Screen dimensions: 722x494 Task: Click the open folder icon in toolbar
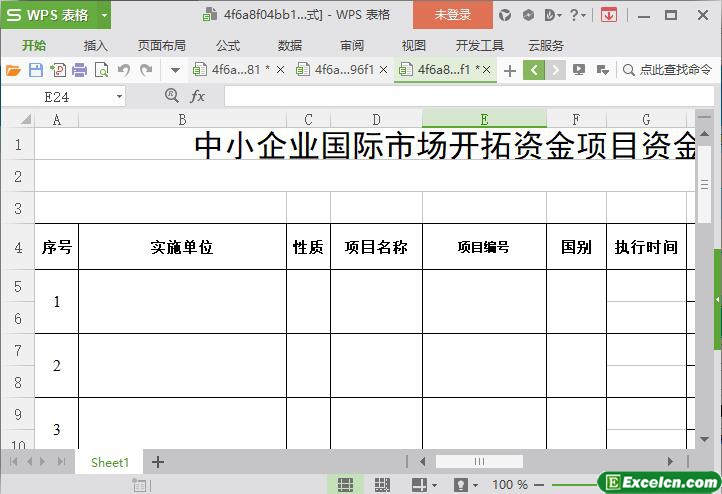(x=13, y=70)
